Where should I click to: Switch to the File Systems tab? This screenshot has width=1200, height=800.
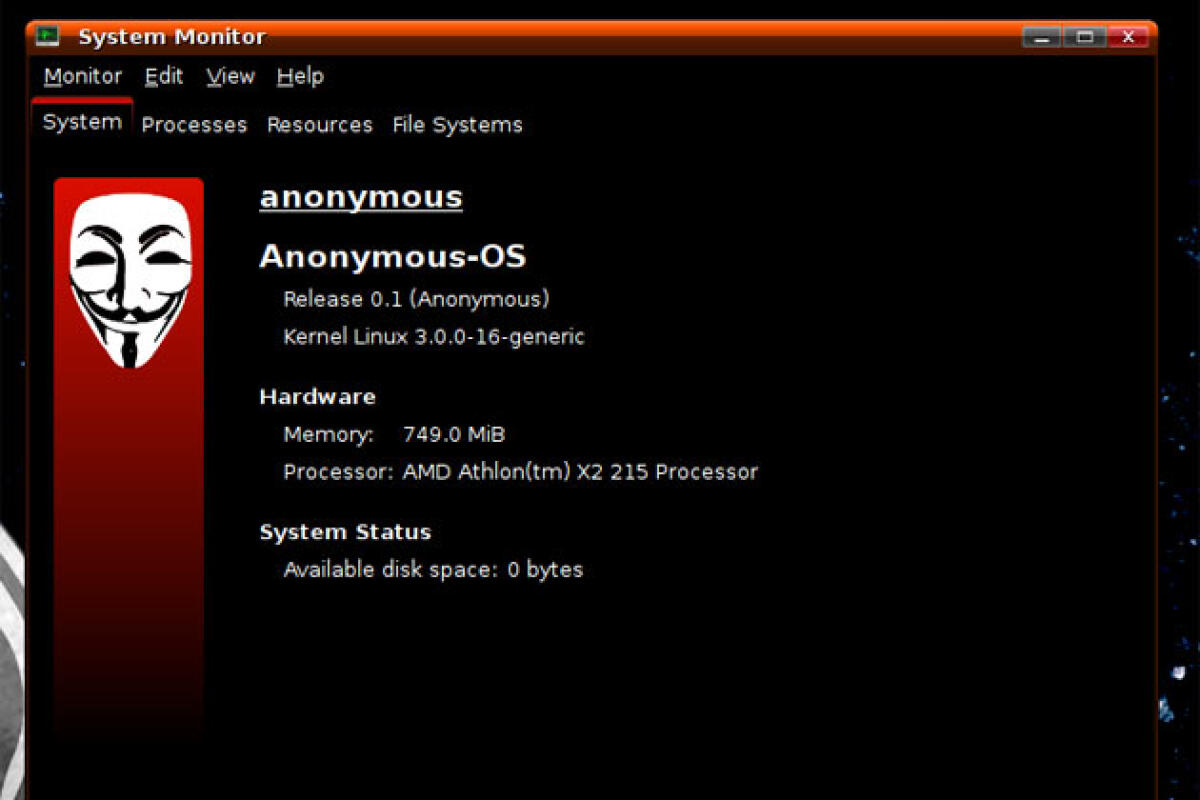click(x=457, y=125)
